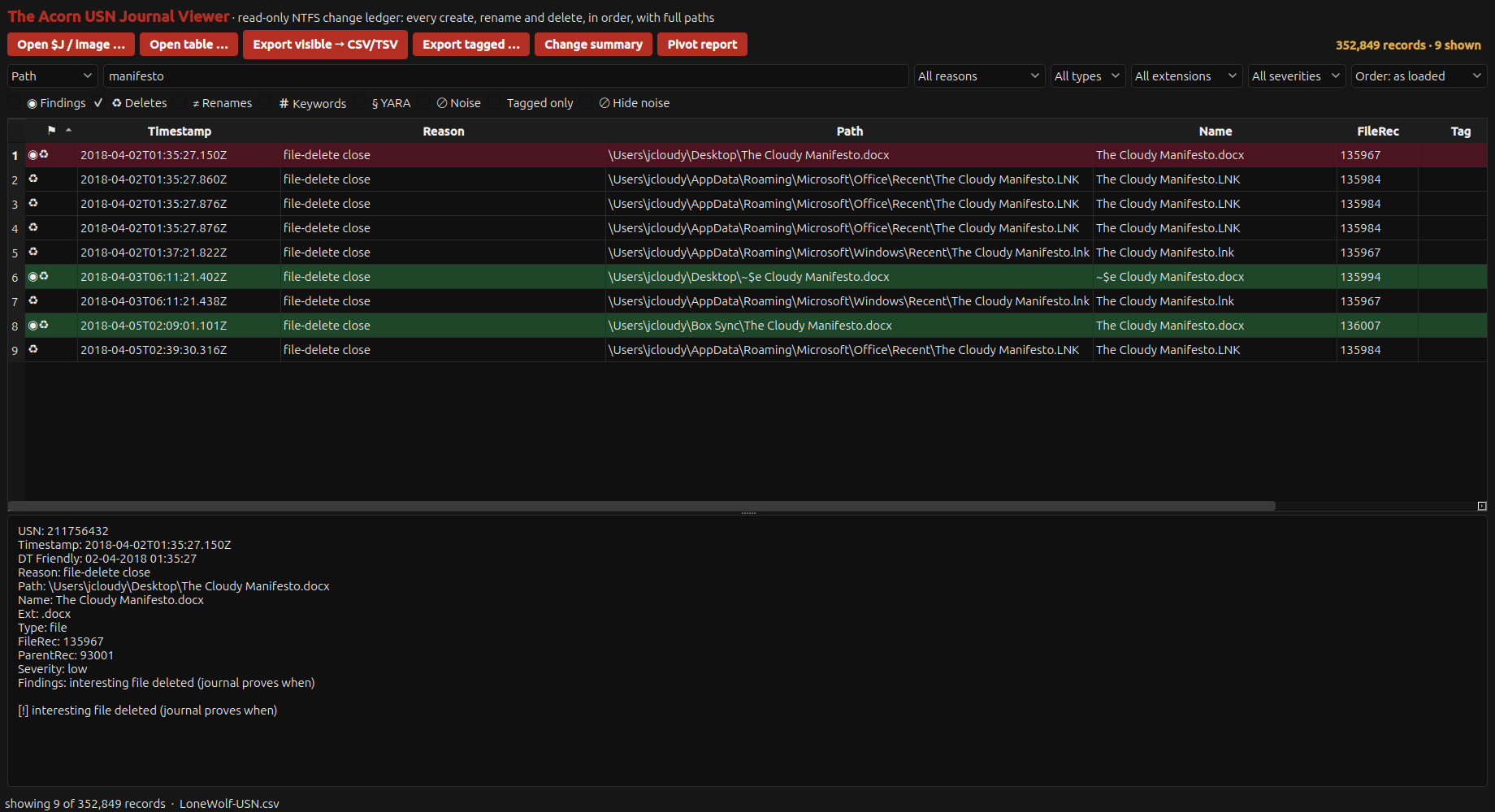Click the Severity: low detail line

53,669
